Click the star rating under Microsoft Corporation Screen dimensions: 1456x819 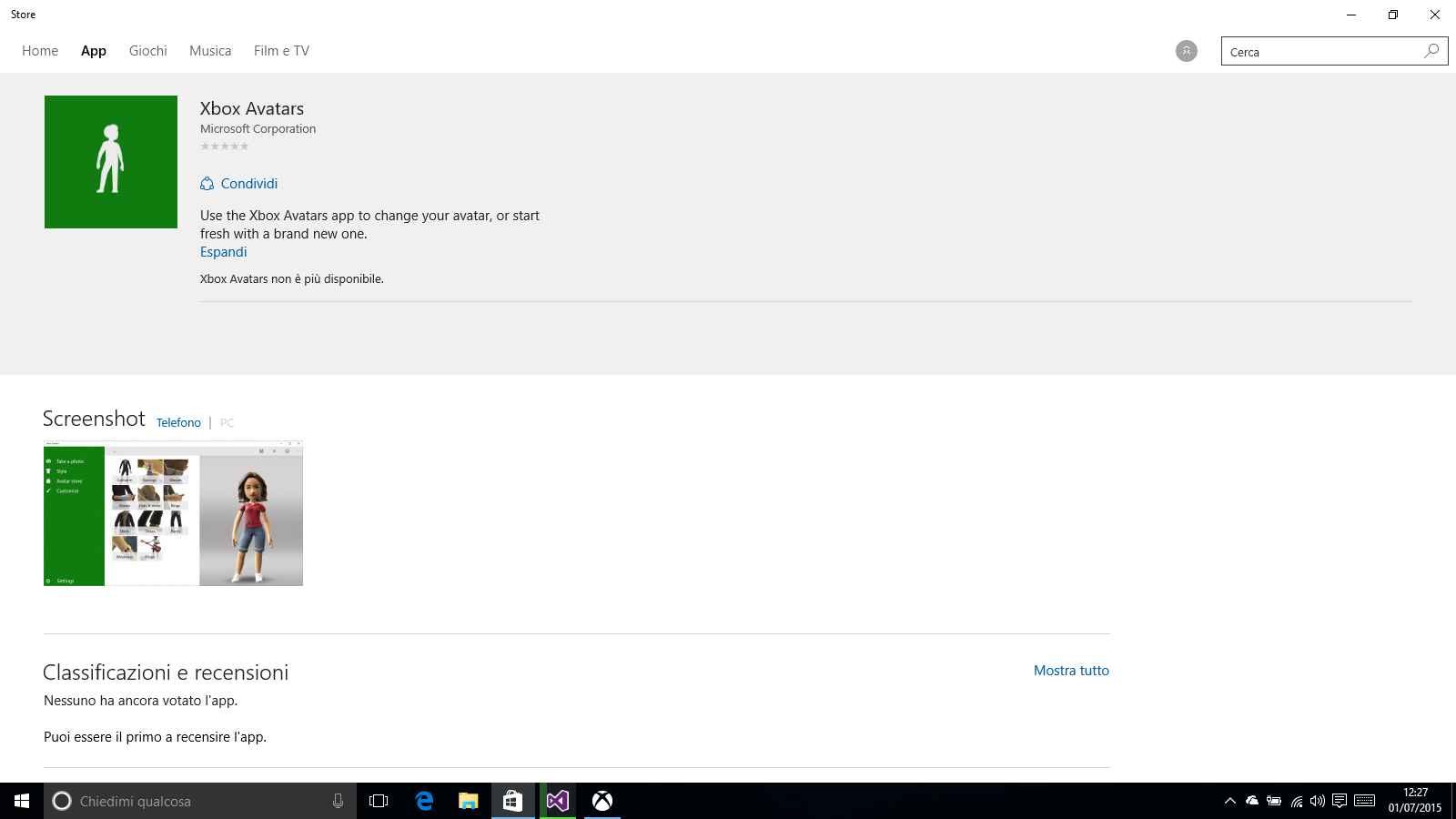(225, 147)
